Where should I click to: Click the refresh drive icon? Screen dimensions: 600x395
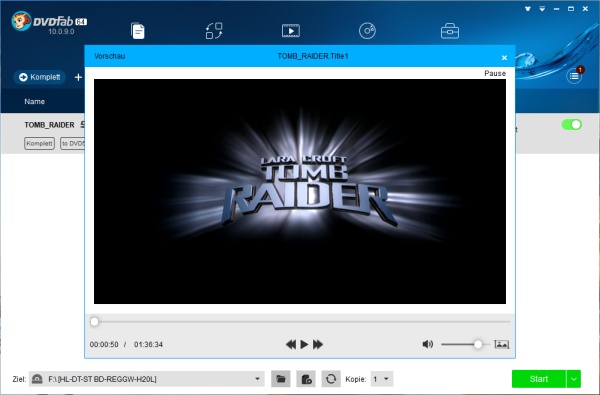(x=331, y=379)
